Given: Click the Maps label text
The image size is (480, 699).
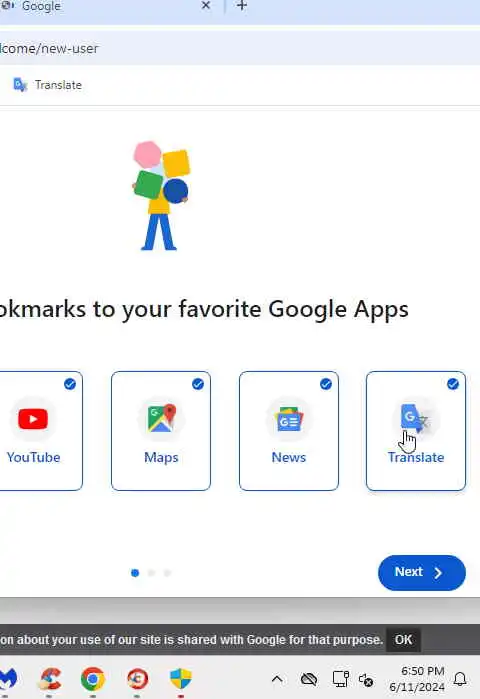Looking at the screenshot, I should [161, 457].
